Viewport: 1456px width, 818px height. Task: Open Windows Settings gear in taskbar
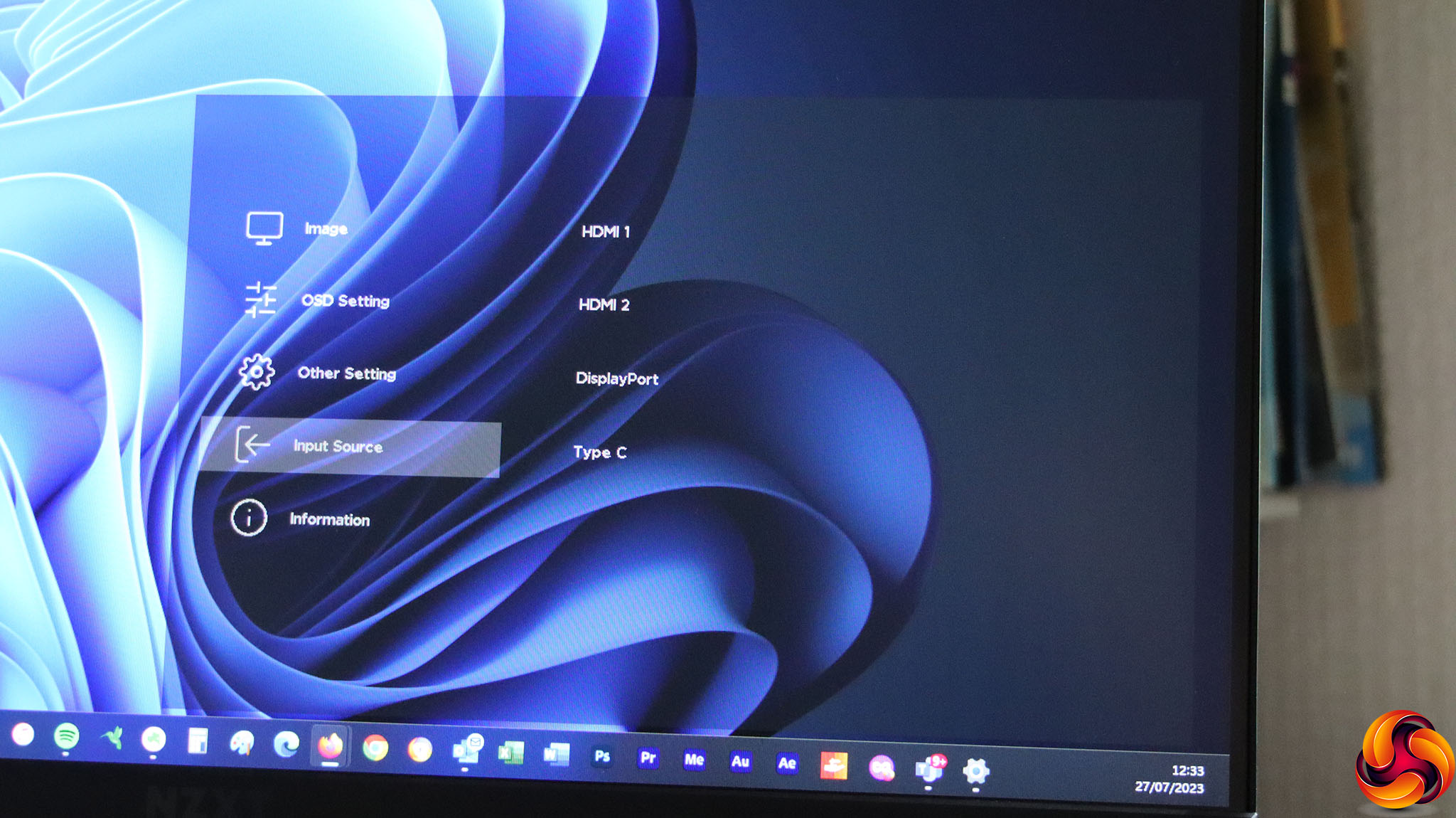(x=975, y=770)
